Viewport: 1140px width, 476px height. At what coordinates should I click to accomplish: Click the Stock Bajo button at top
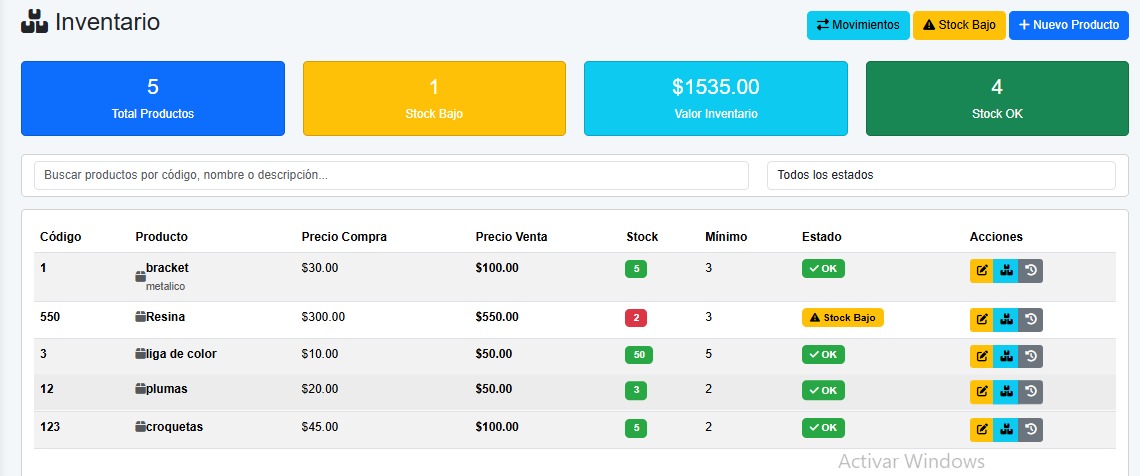[x=958, y=25]
